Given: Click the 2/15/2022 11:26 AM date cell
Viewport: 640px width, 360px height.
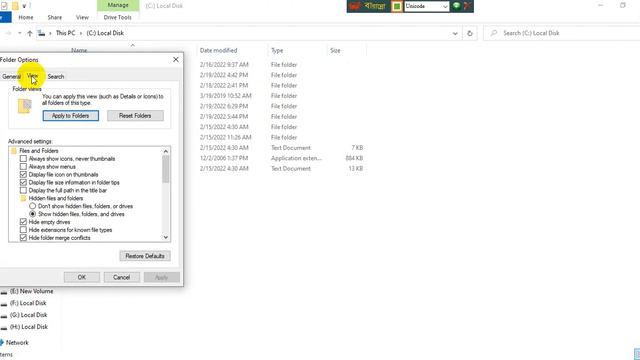Looking at the screenshot, I should (x=225, y=138).
